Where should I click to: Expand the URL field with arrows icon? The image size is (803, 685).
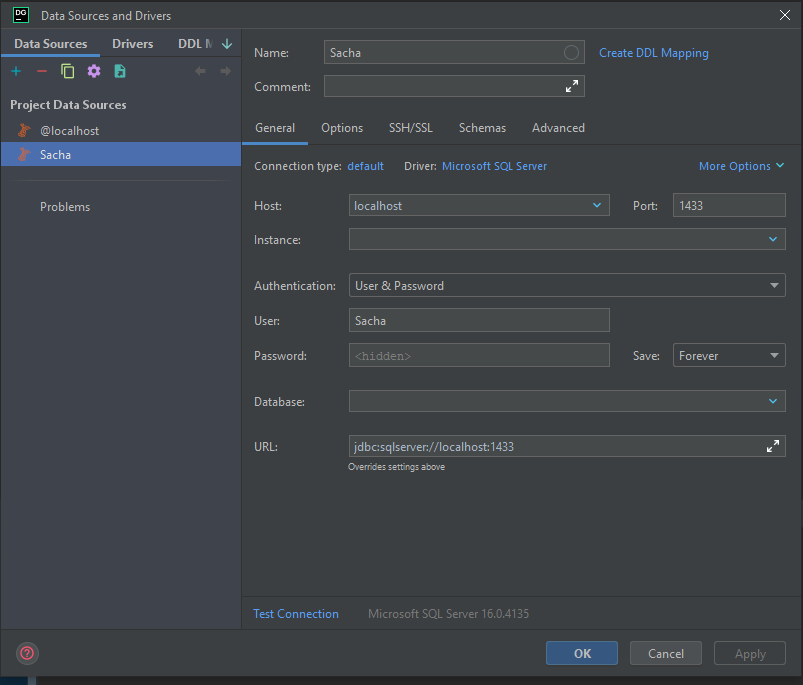tap(773, 446)
